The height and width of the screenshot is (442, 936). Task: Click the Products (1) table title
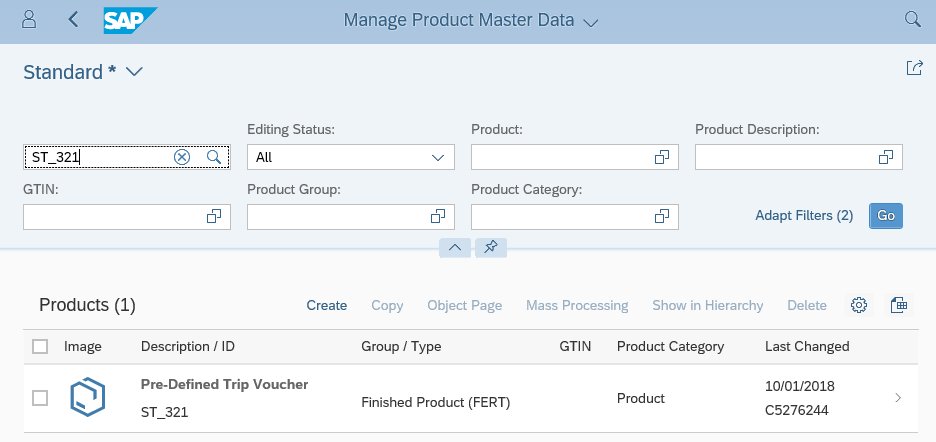pos(87,305)
